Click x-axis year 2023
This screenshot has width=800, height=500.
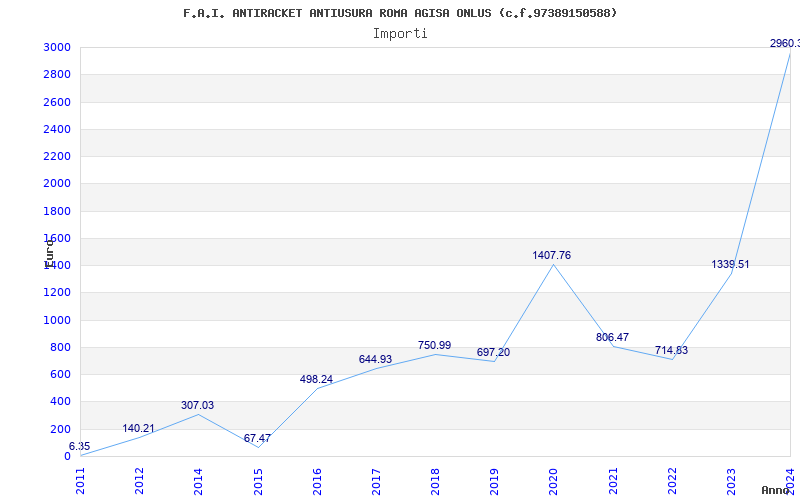[x=731, y=481]
